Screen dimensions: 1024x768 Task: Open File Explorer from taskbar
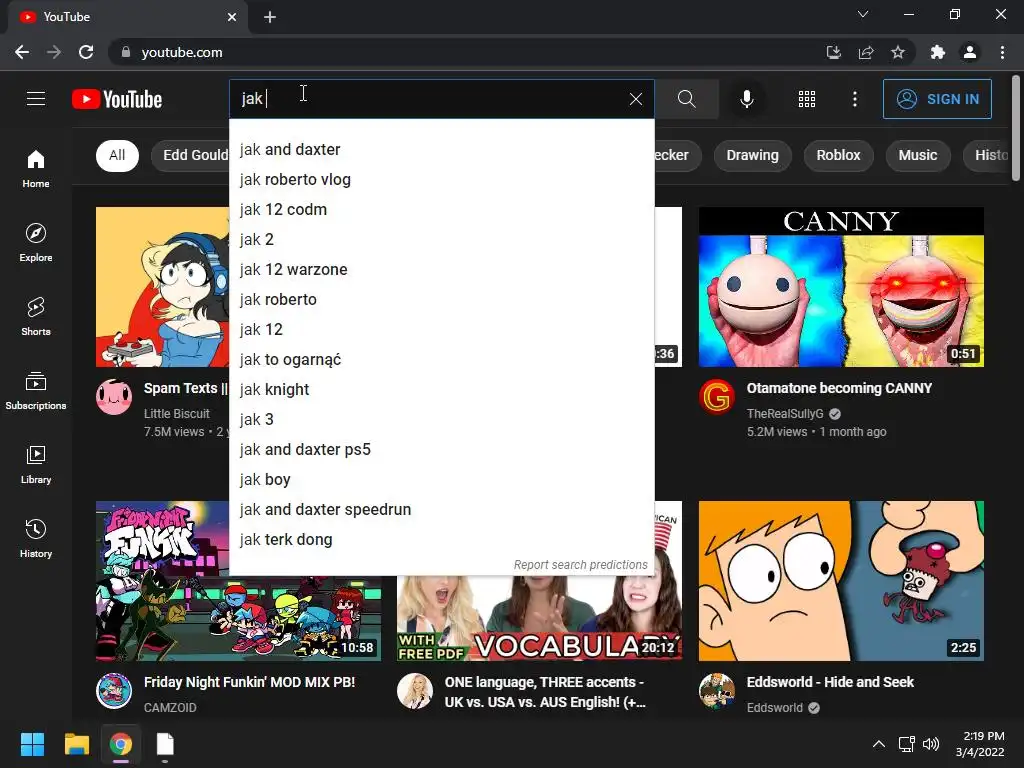[x=76, y=744]
